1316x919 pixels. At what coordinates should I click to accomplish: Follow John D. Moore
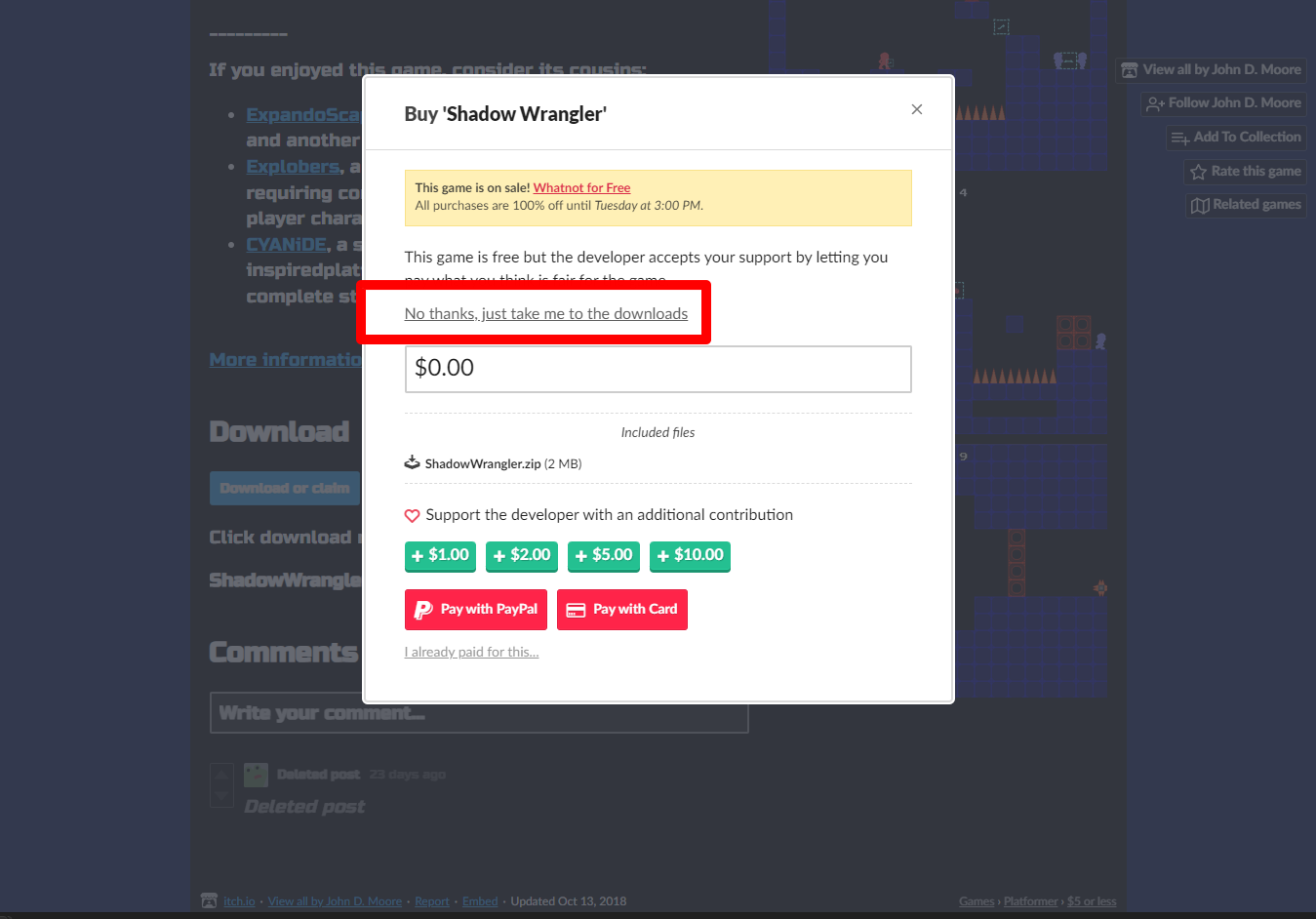pos(1223,102)
